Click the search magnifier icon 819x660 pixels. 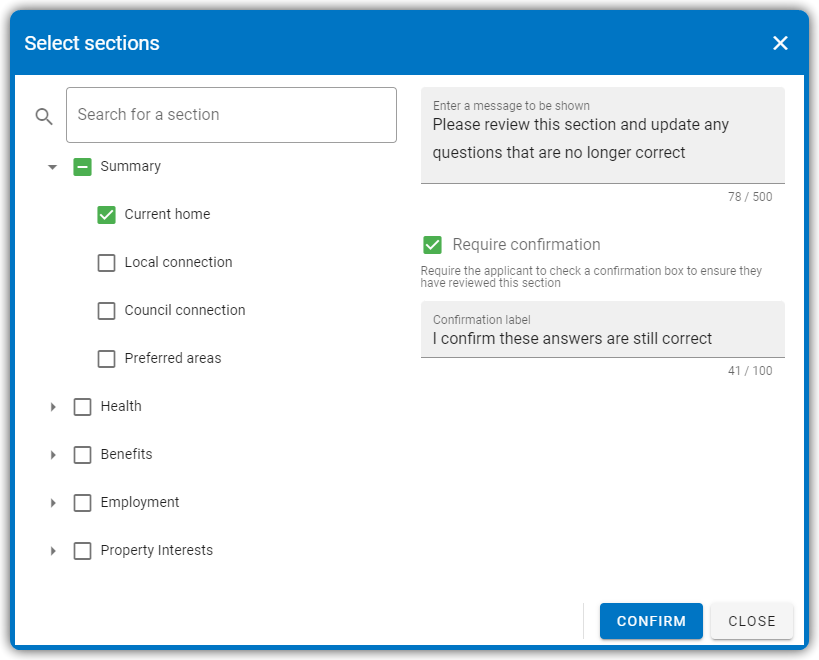pos(44,116)
